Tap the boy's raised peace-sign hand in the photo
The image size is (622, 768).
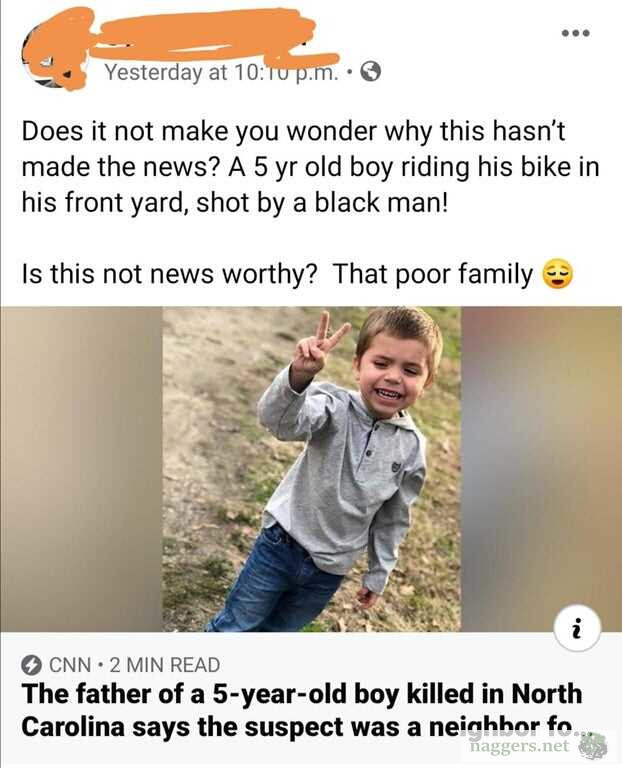coord(322,345)
